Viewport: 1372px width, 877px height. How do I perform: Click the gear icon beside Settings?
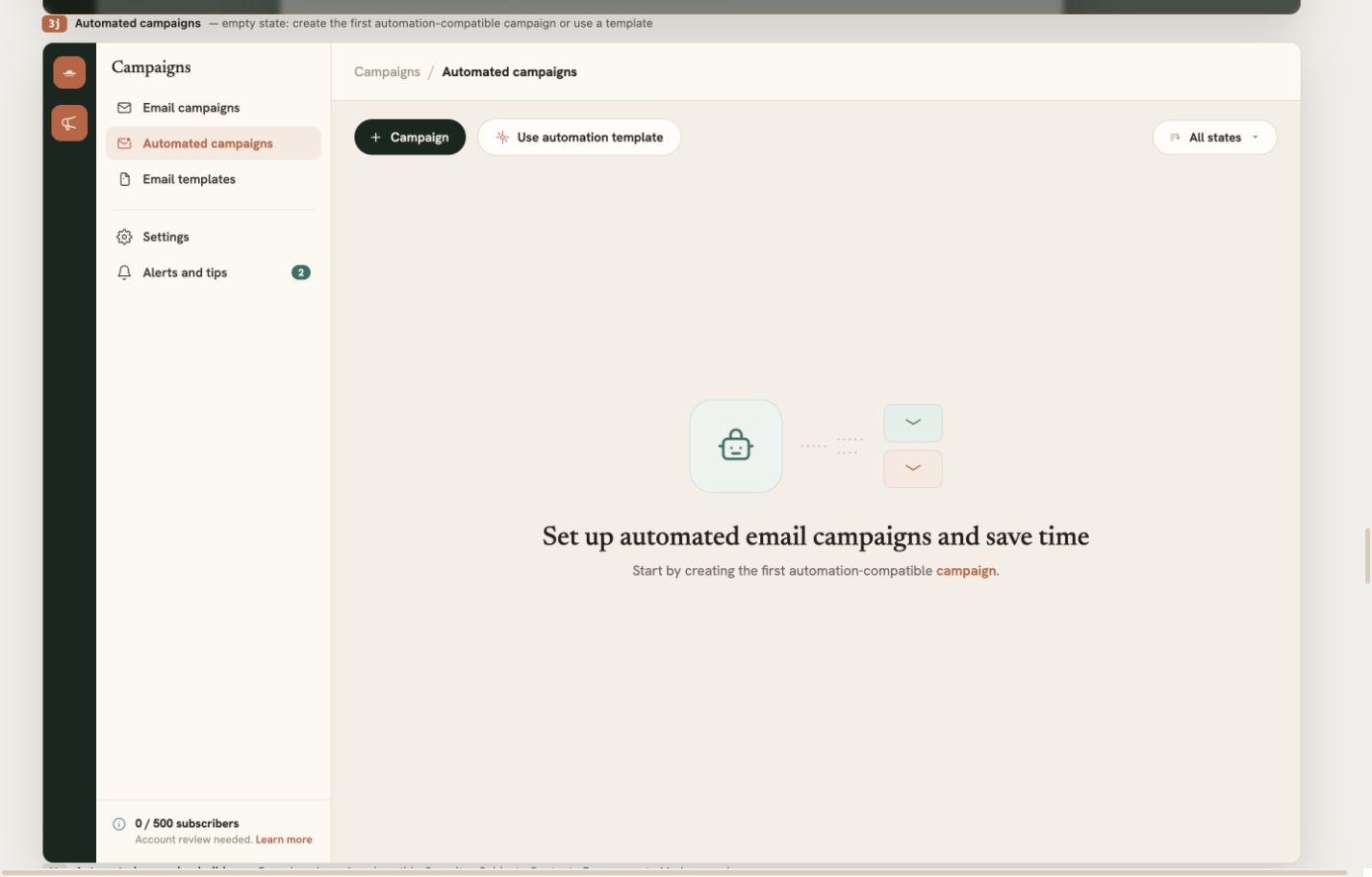point(124,237)
